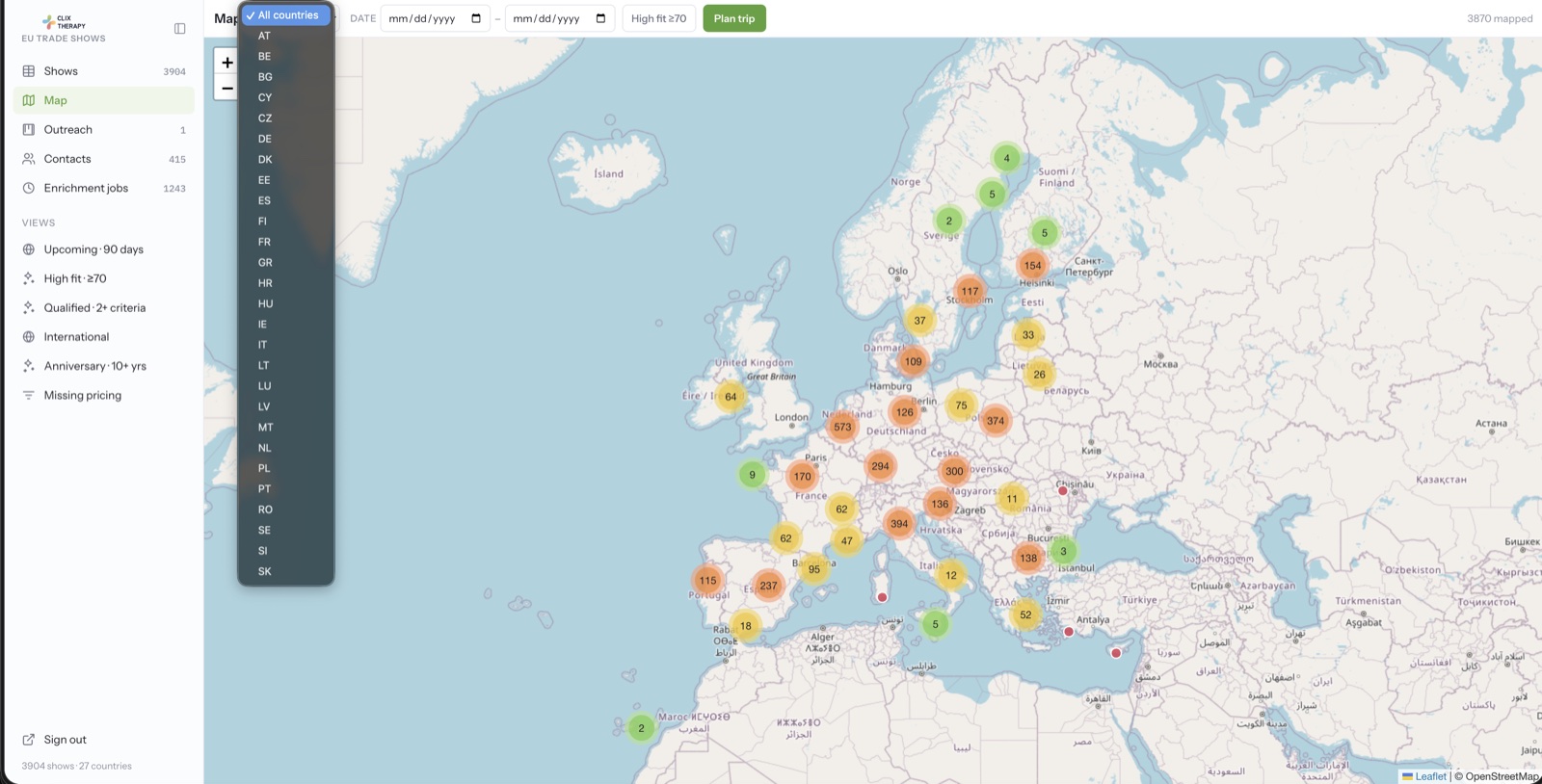
Task: Choose GR from country list
Action: pos(286,262)
